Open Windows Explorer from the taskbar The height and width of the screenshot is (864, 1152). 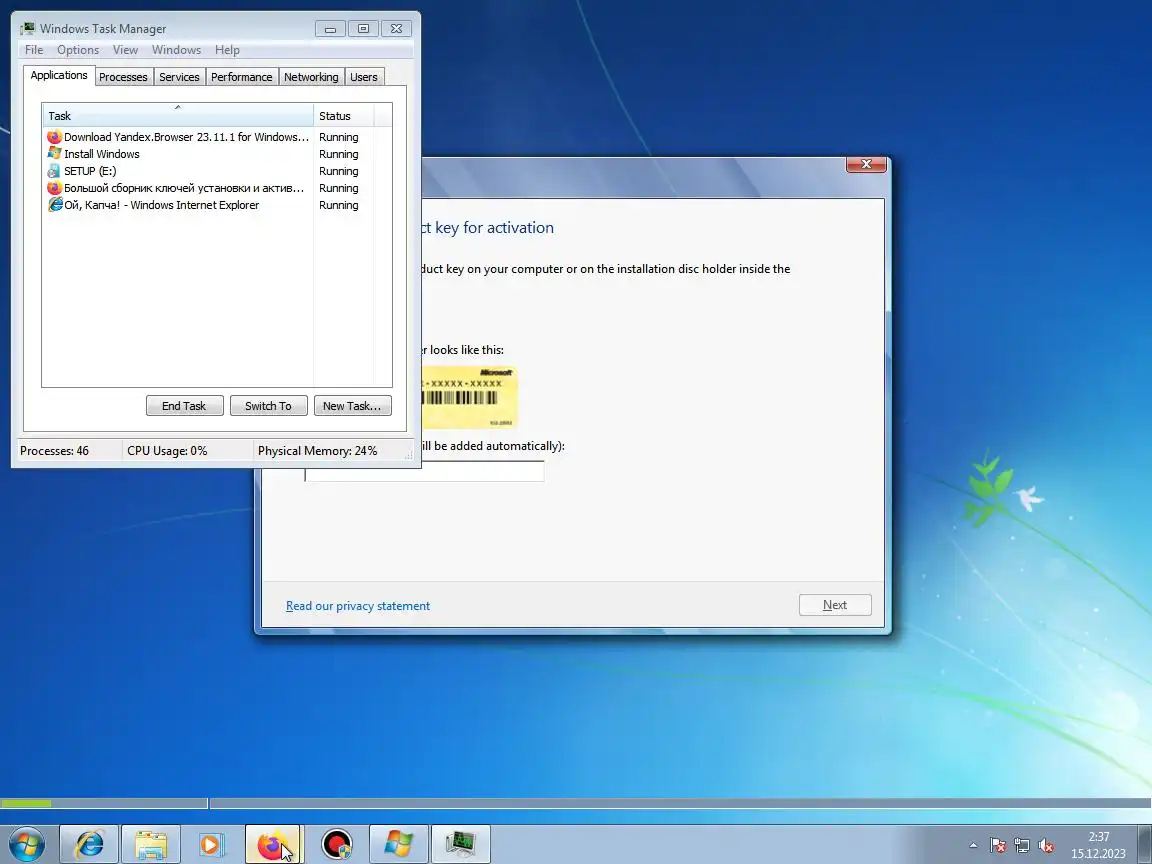click(151, 844)
